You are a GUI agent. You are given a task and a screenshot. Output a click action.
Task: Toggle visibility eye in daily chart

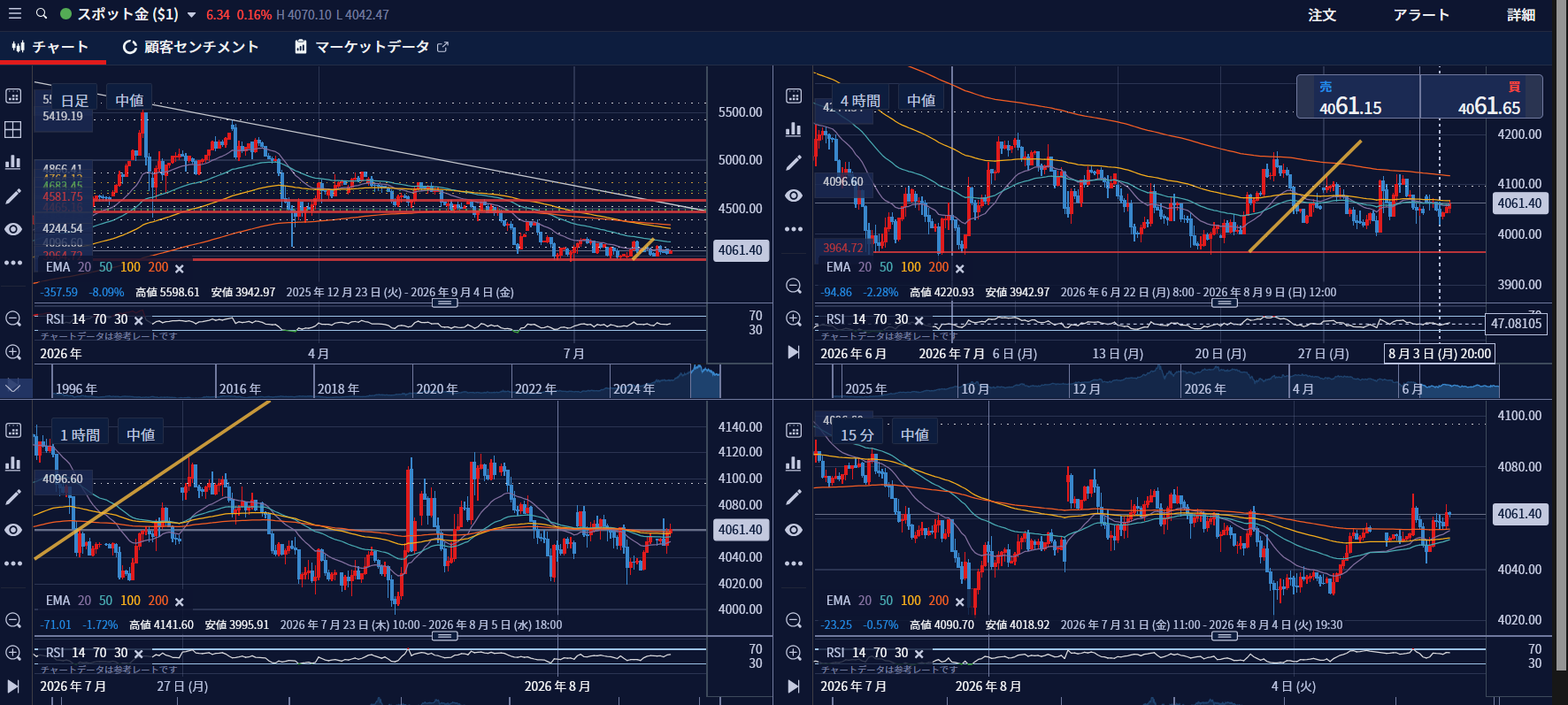click(13, 229)
